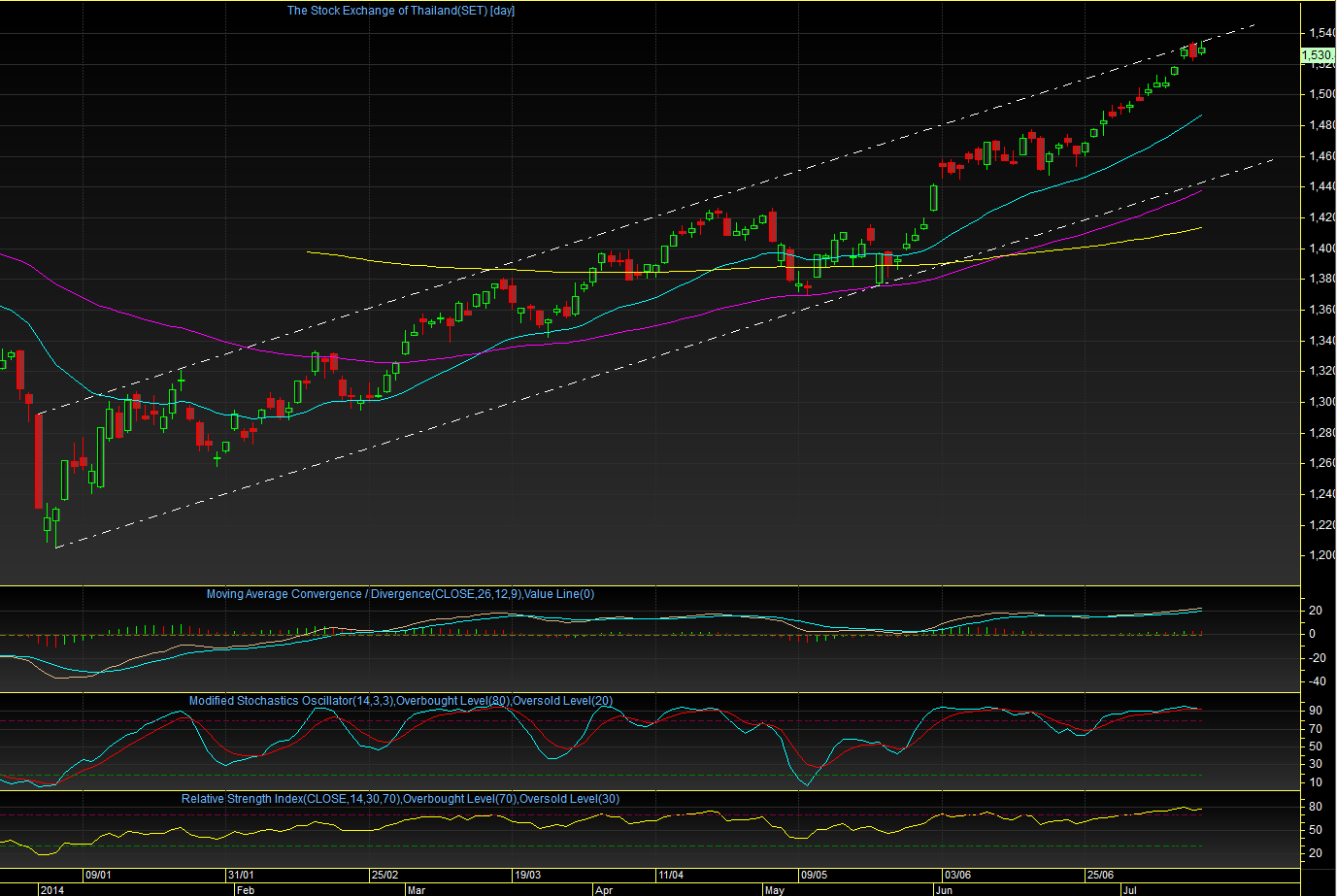Image resolution: width=1337 pixels, height=896 pixels.
Task: Click the Jul month label on time axis
Action: (x=1129, y=889)
